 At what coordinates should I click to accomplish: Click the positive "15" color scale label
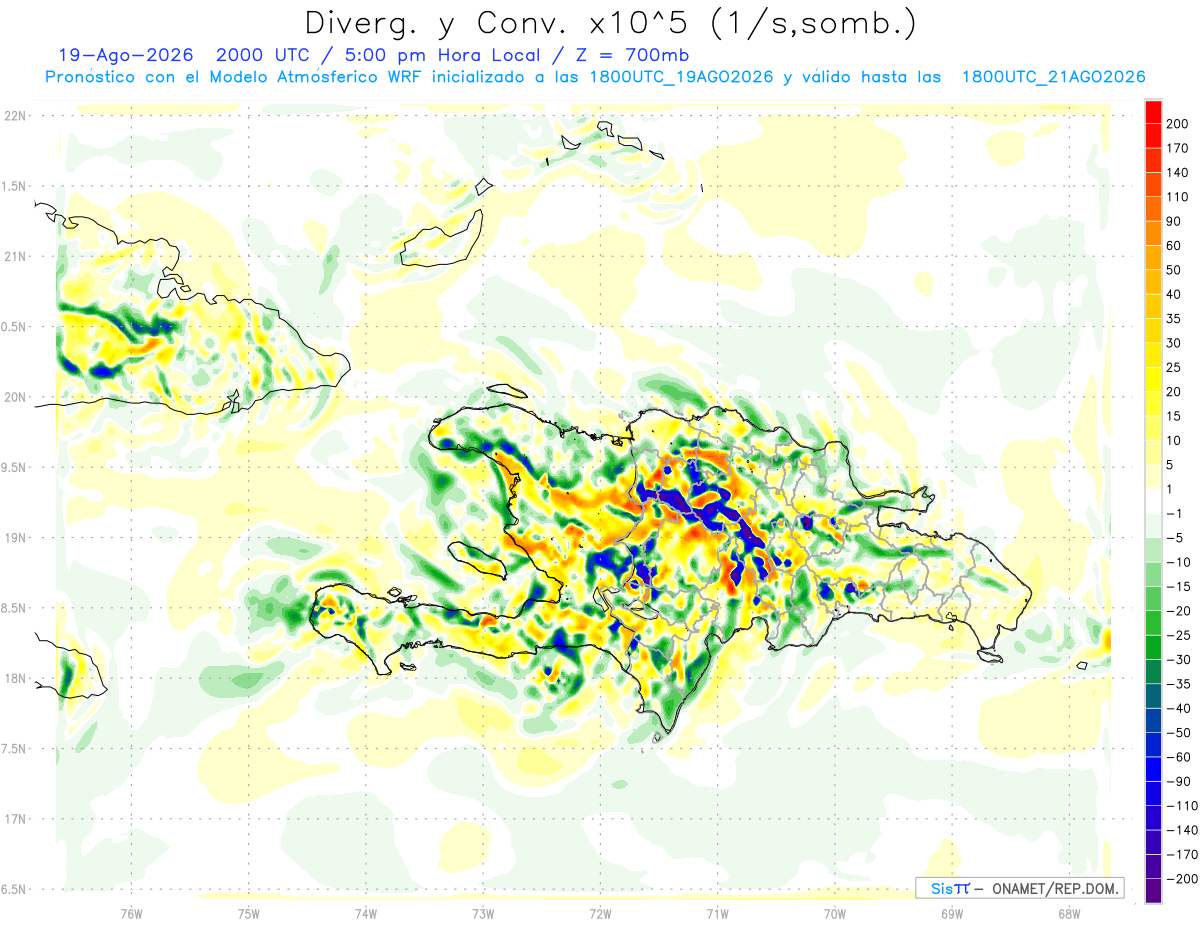tap(1174, 416)
